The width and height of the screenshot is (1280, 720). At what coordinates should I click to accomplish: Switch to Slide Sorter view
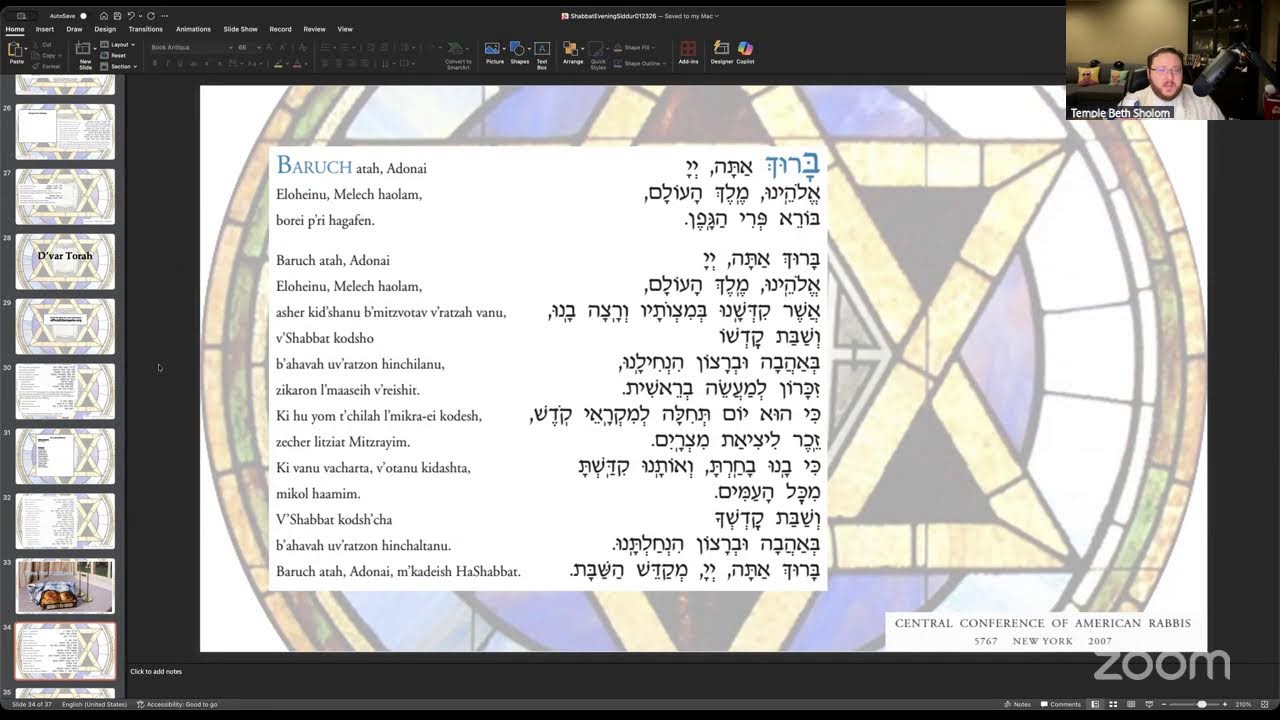coord(1113,704)
